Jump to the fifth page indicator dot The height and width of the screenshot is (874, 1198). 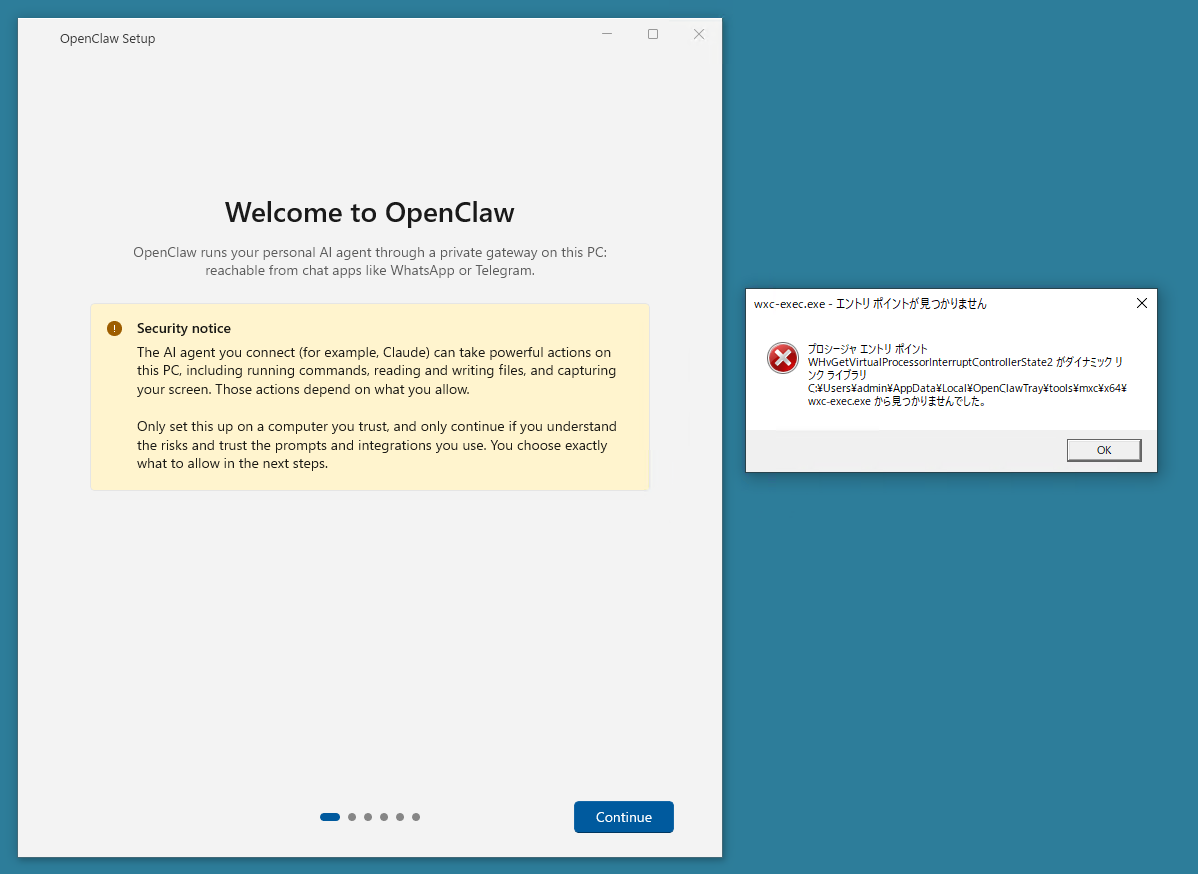(x=400, y=817)
